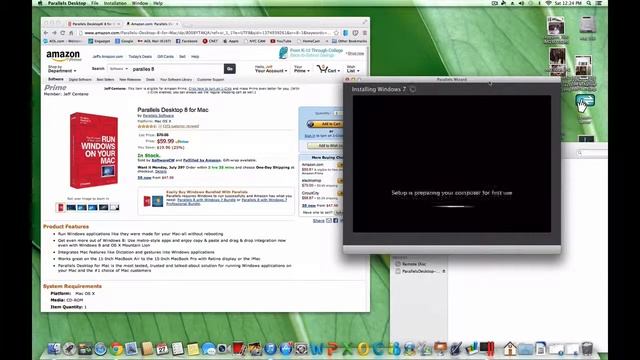
Task: Open the Parallels Desktop menu
Action: pos(67,3)
